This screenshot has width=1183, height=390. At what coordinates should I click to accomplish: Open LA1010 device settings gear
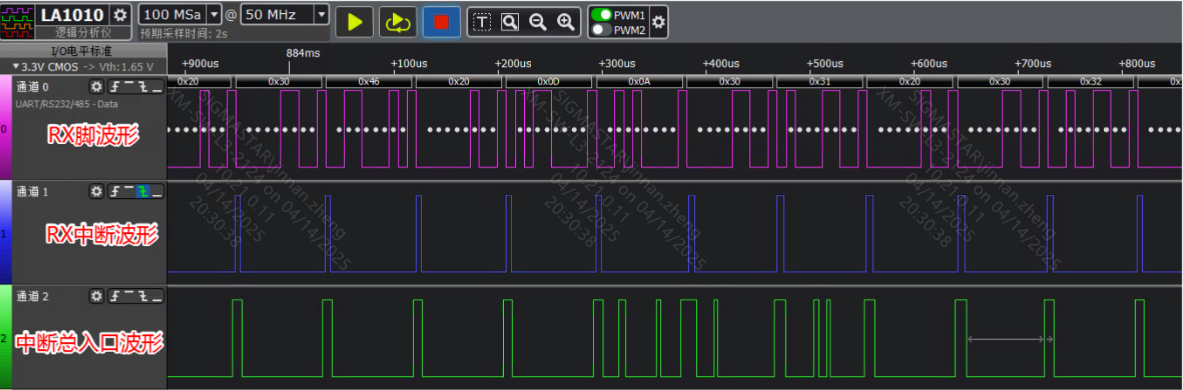coord(120,14)
